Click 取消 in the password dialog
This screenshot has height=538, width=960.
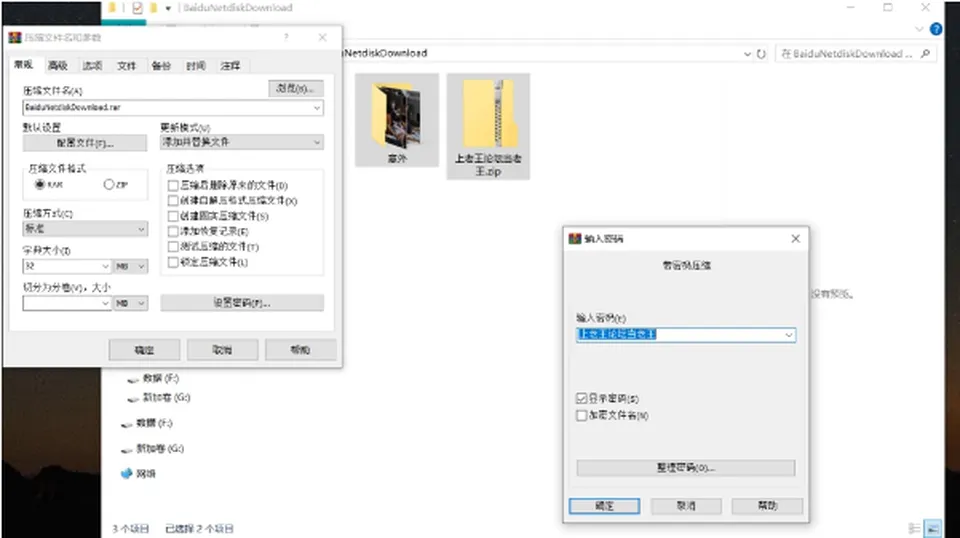(686, 506)
